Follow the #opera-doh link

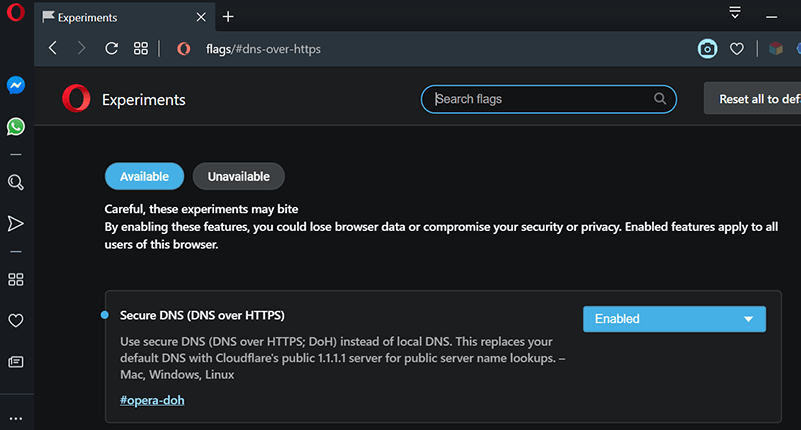point(152,400)
